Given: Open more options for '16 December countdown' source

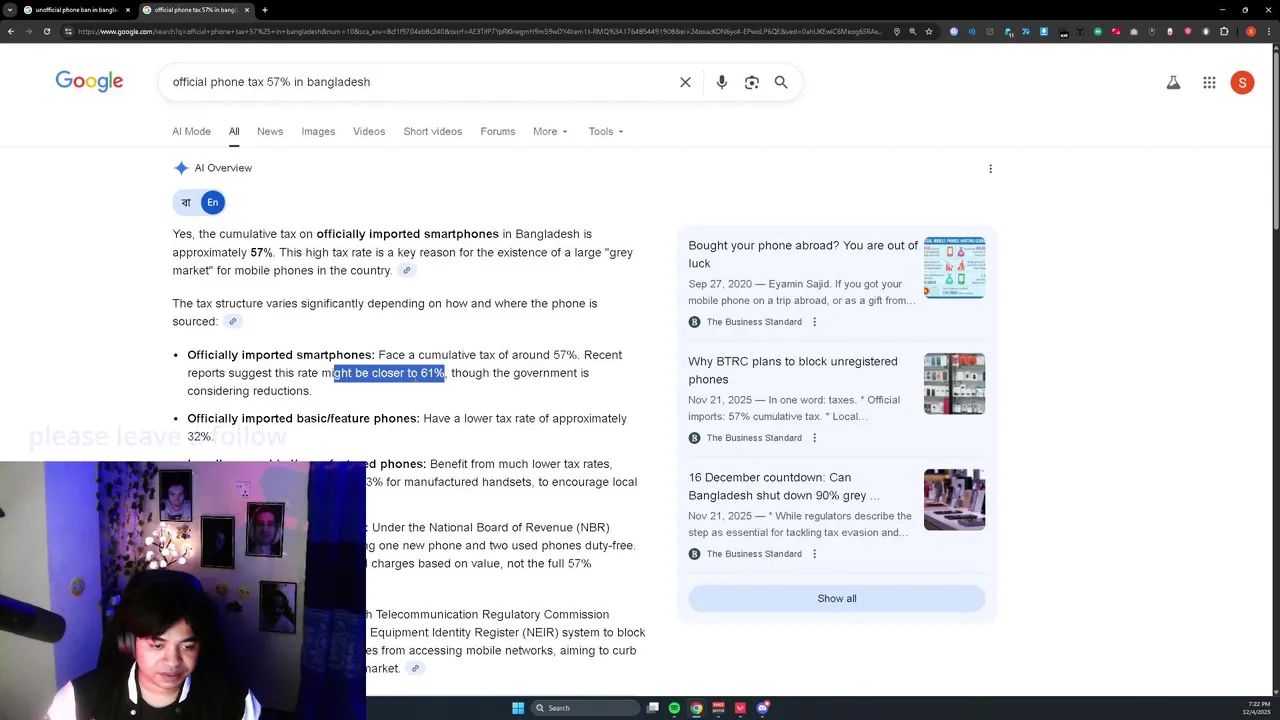Looking at the screenshot, I should pos(814,554).
